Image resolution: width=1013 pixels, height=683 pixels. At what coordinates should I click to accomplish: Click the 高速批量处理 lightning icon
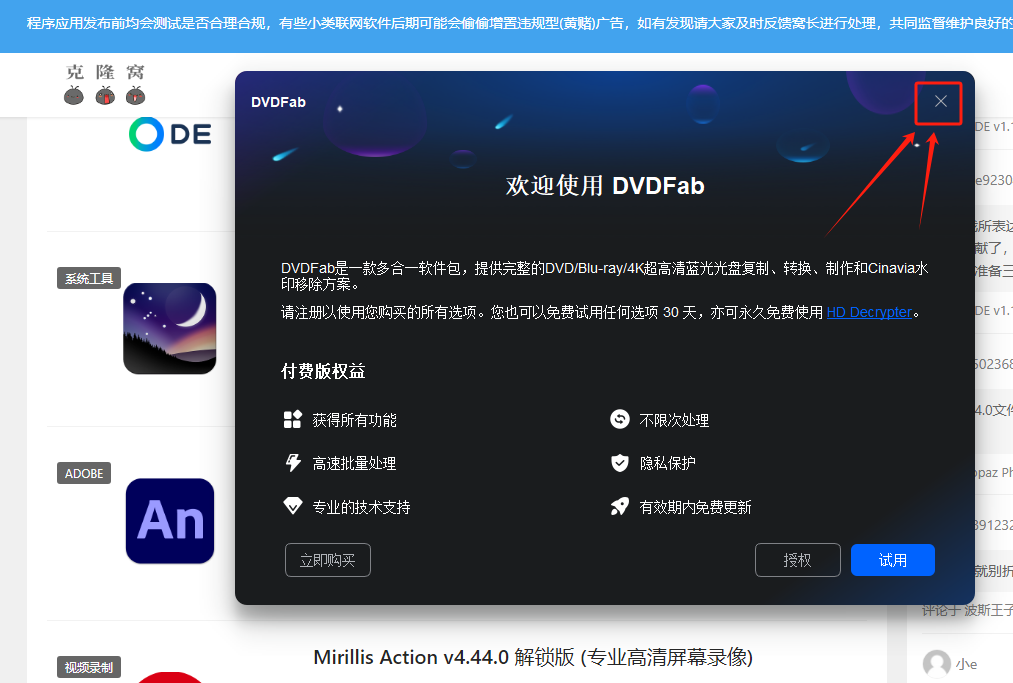tap(293, 463)
